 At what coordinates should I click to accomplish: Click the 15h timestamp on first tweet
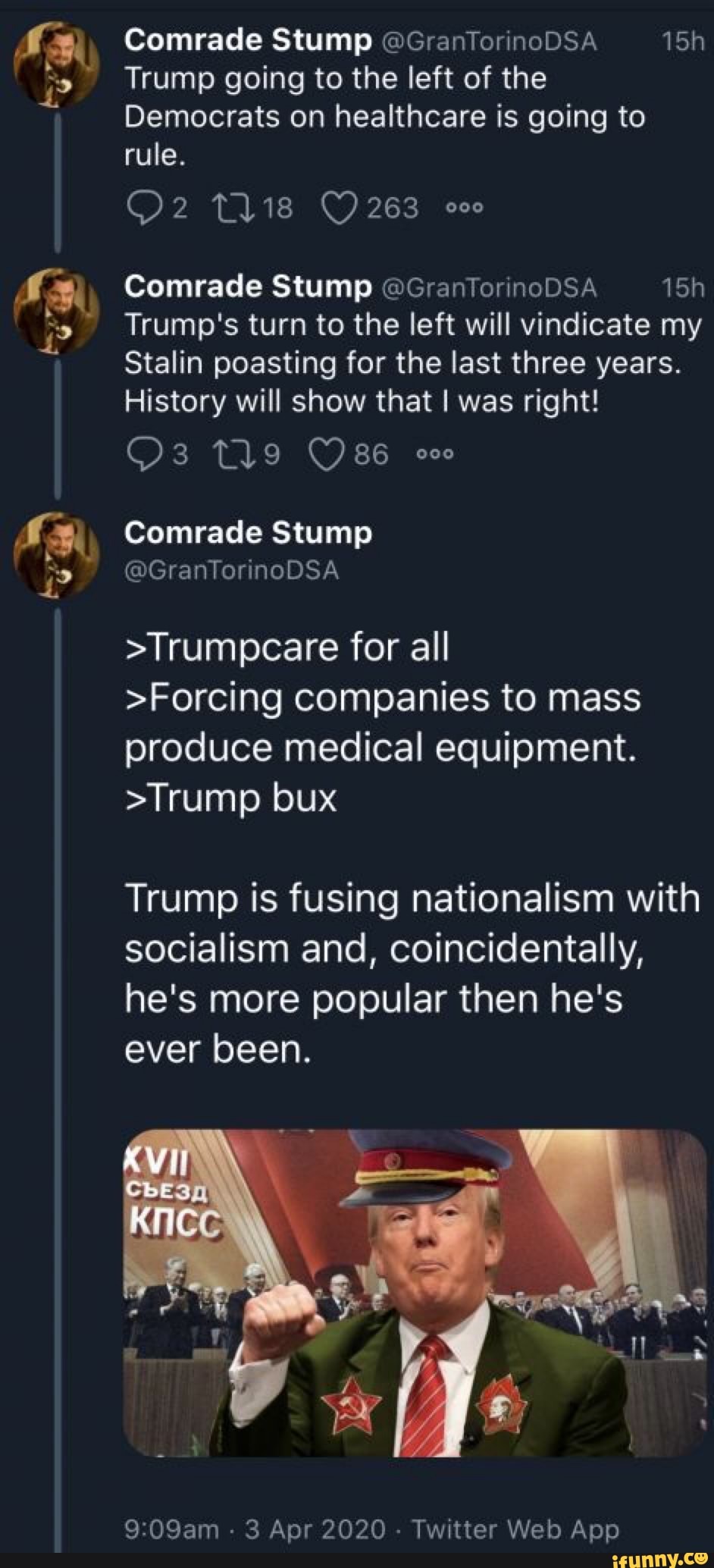(x=682, y=42)
